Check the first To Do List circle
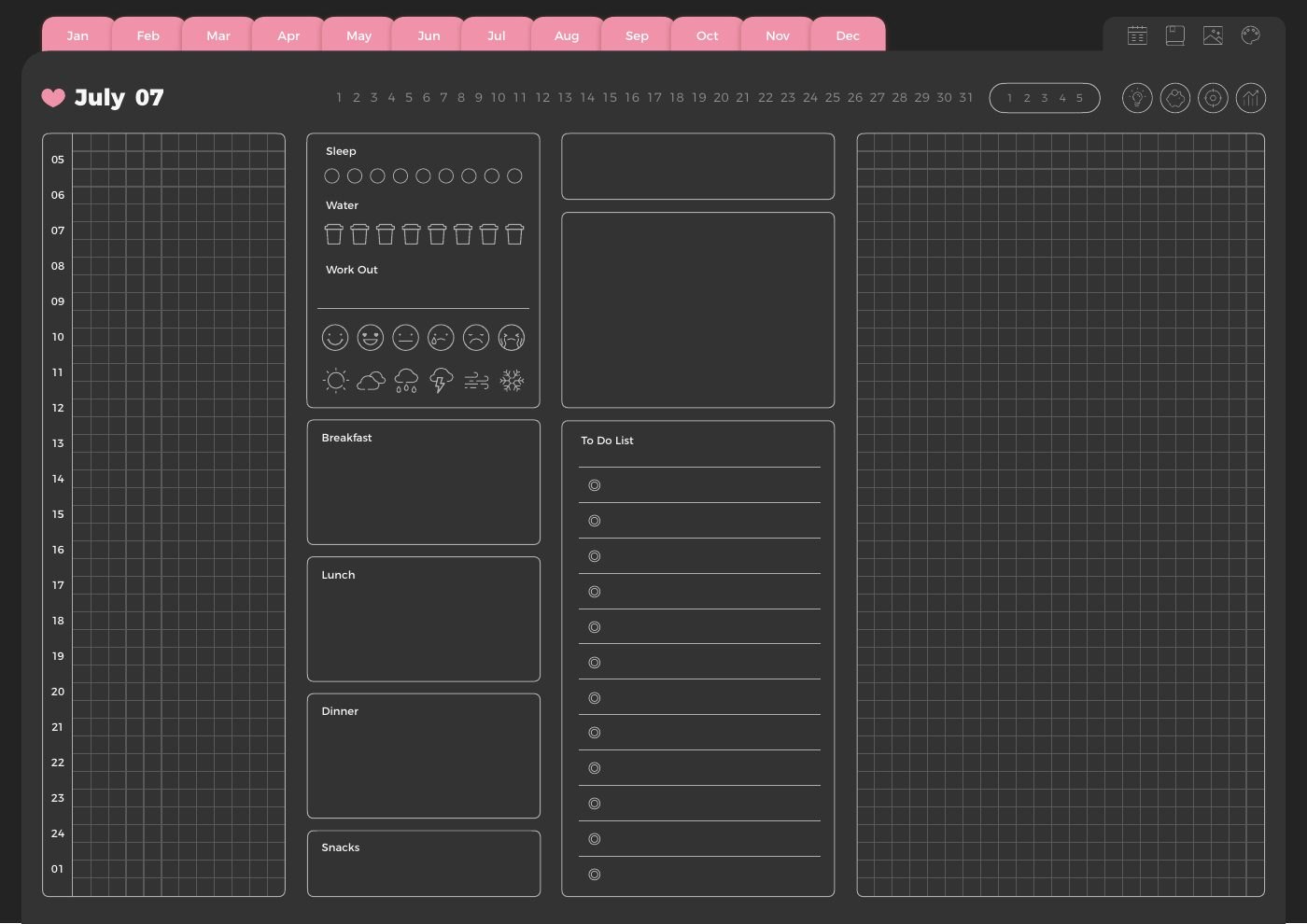 click(595, 485)
